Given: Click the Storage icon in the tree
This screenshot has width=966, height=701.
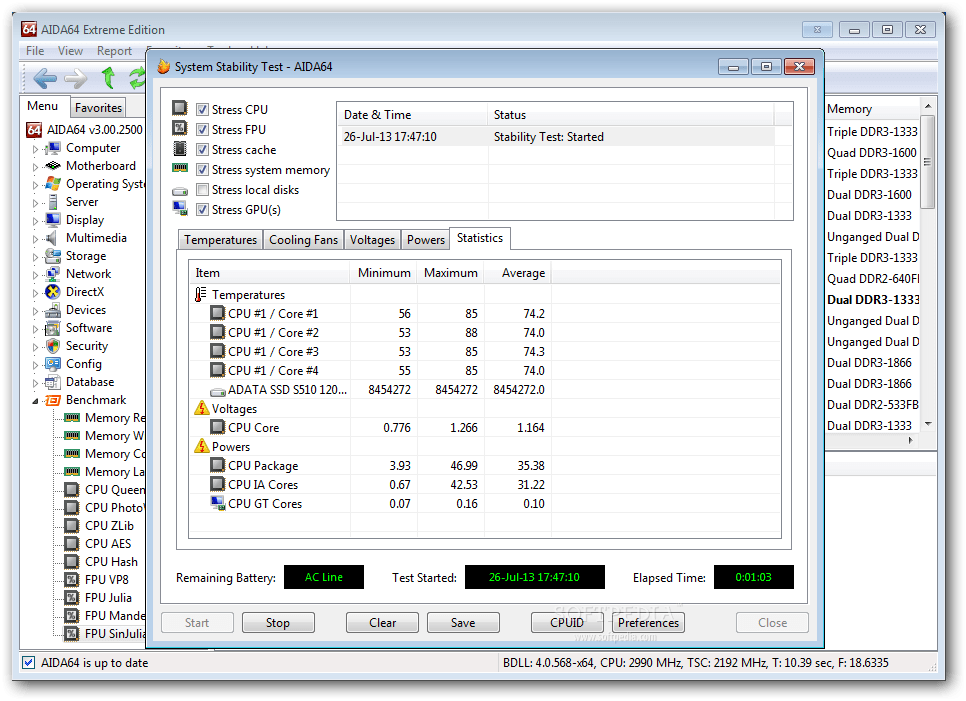Looking at the screenshot, I should coord(53,256).
